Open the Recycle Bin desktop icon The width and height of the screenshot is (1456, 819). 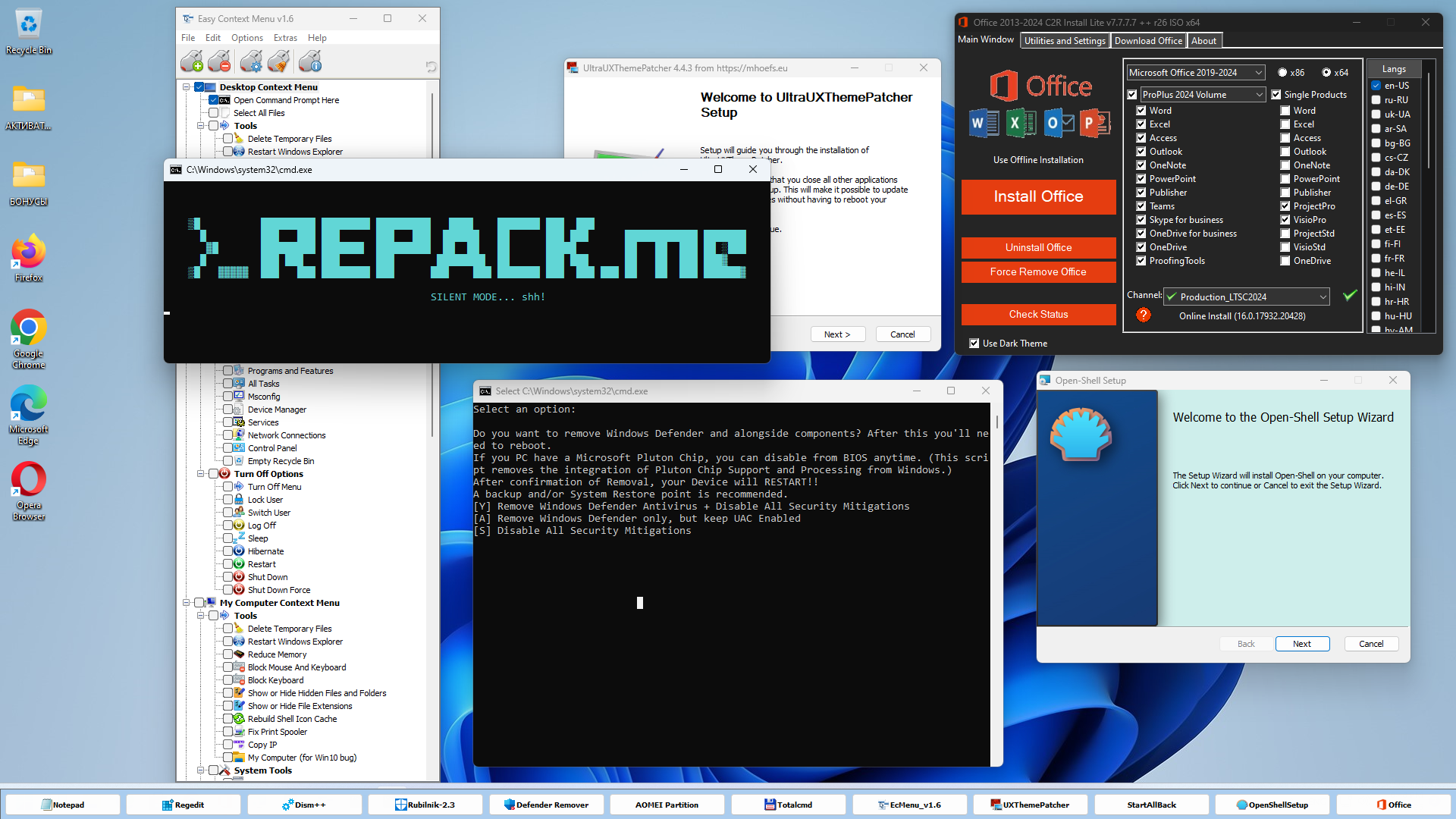[x=29, y=32]
